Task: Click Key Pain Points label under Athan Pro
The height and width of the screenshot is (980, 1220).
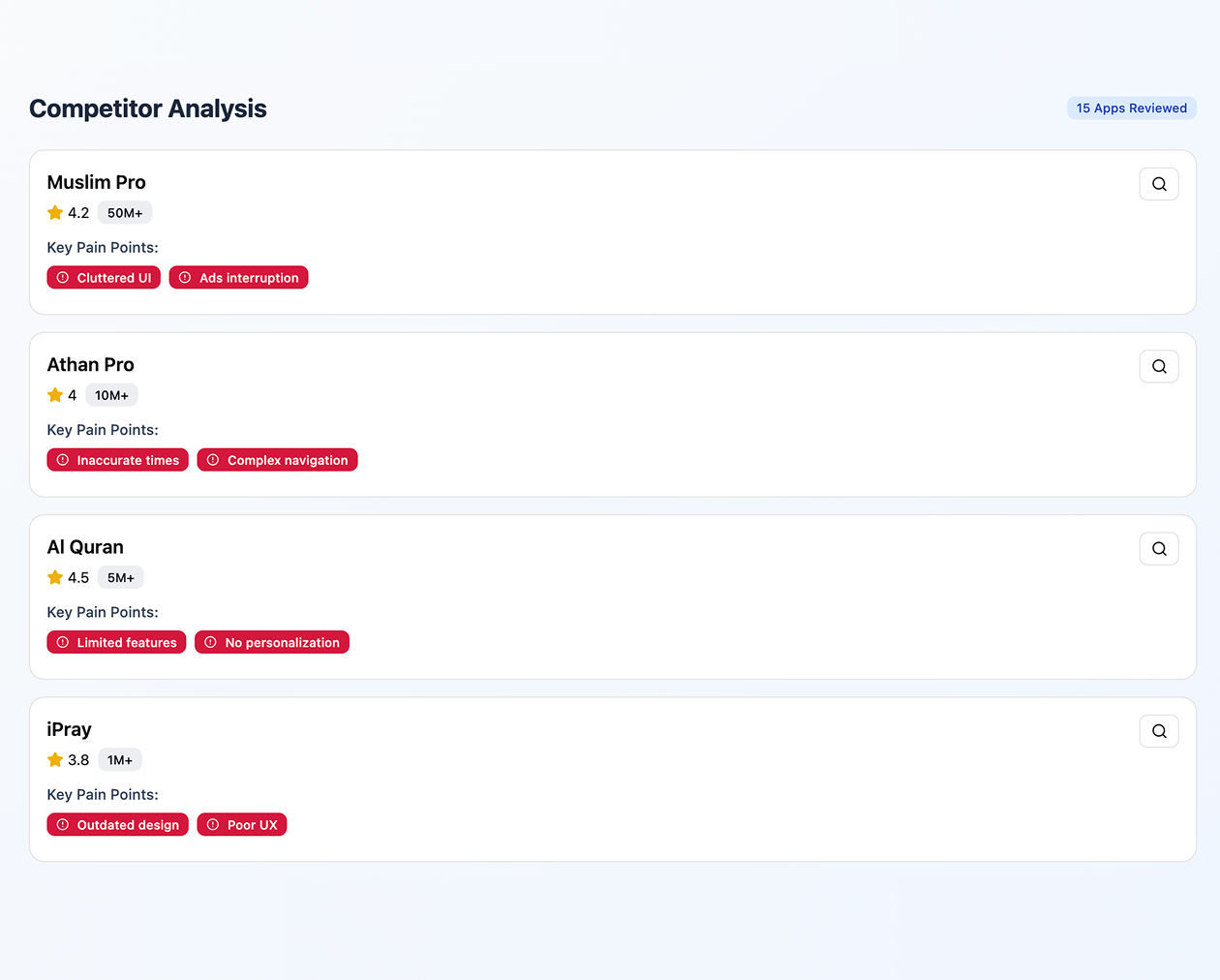Action: click(103, 430)
